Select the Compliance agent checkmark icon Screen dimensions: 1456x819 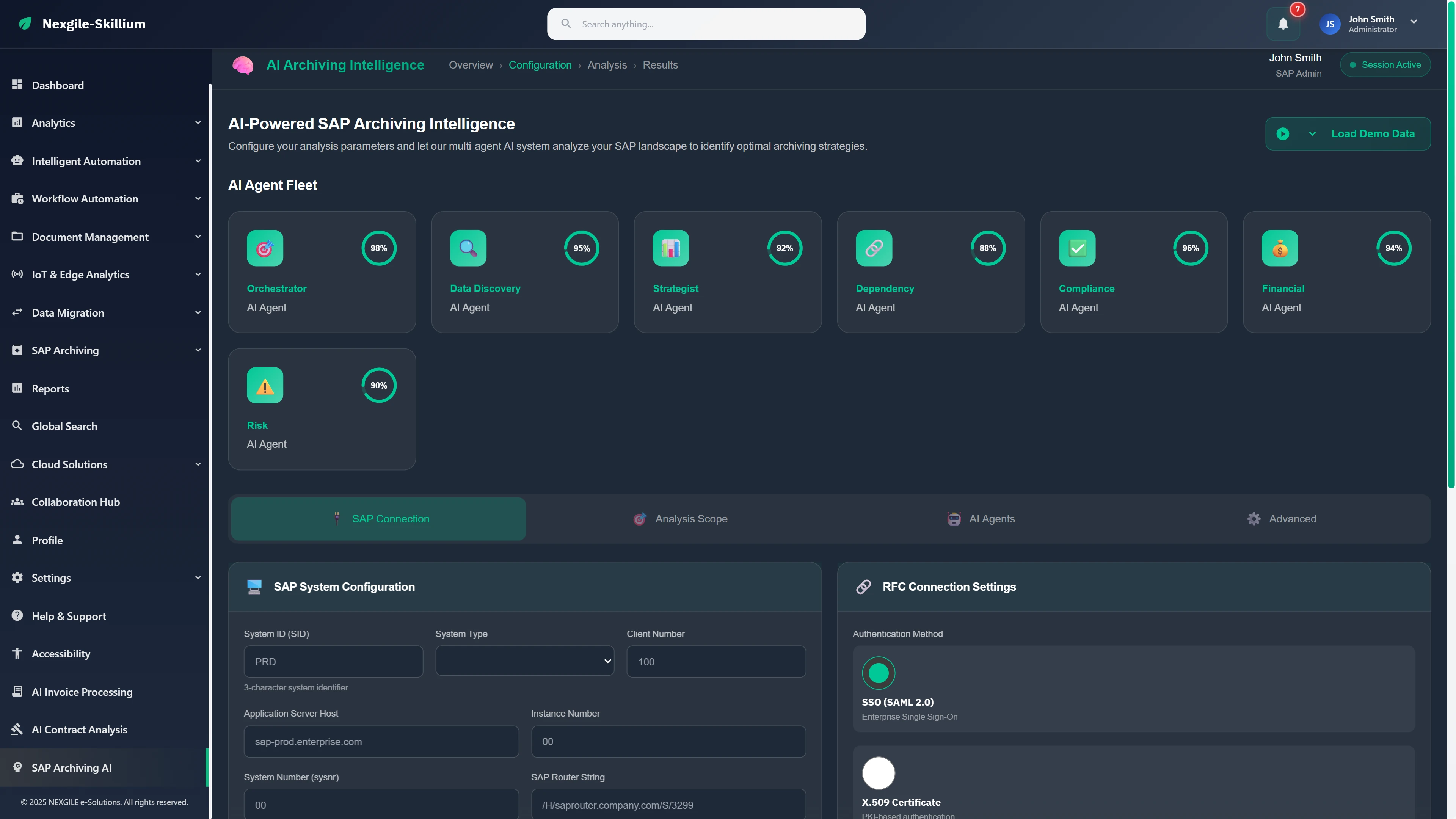point(1076,248)
